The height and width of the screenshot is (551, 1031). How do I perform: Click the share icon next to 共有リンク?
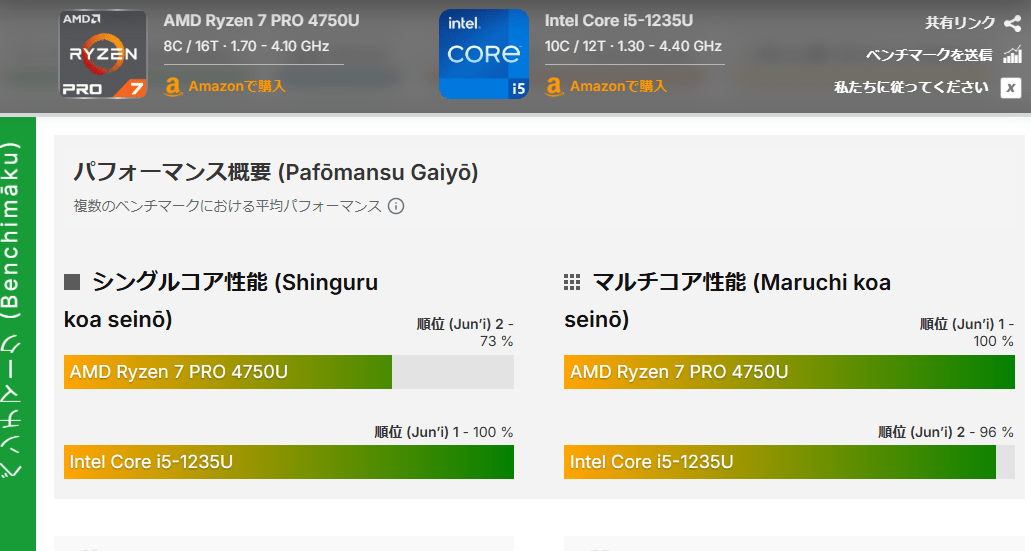1012,24
